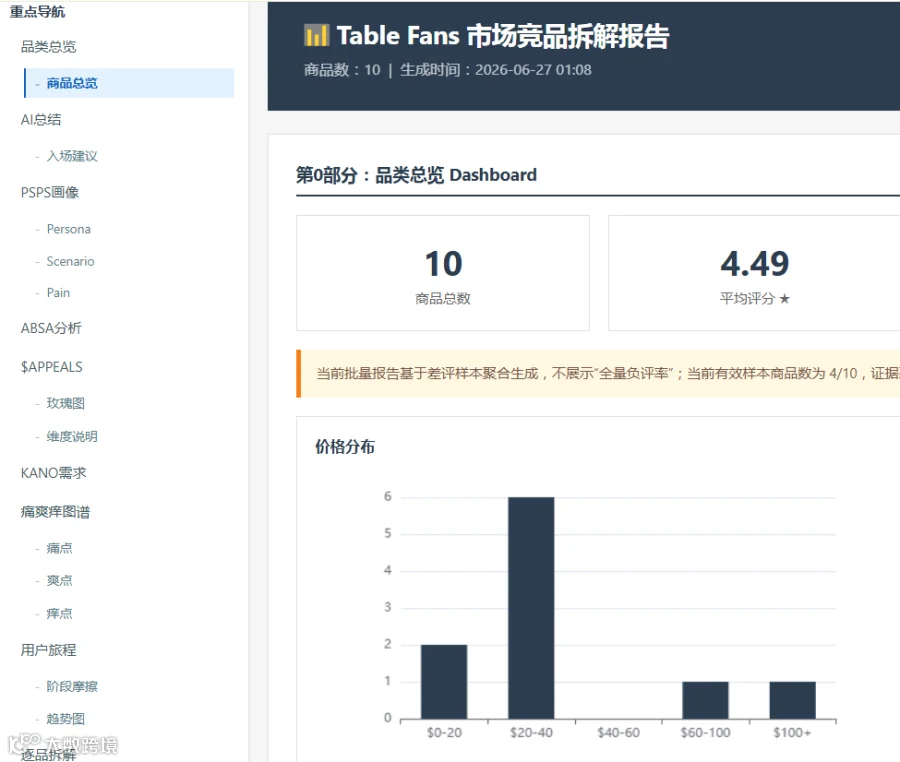Click the $60-100 price bar
Screen dimensions: 900x762
(705, 700)
